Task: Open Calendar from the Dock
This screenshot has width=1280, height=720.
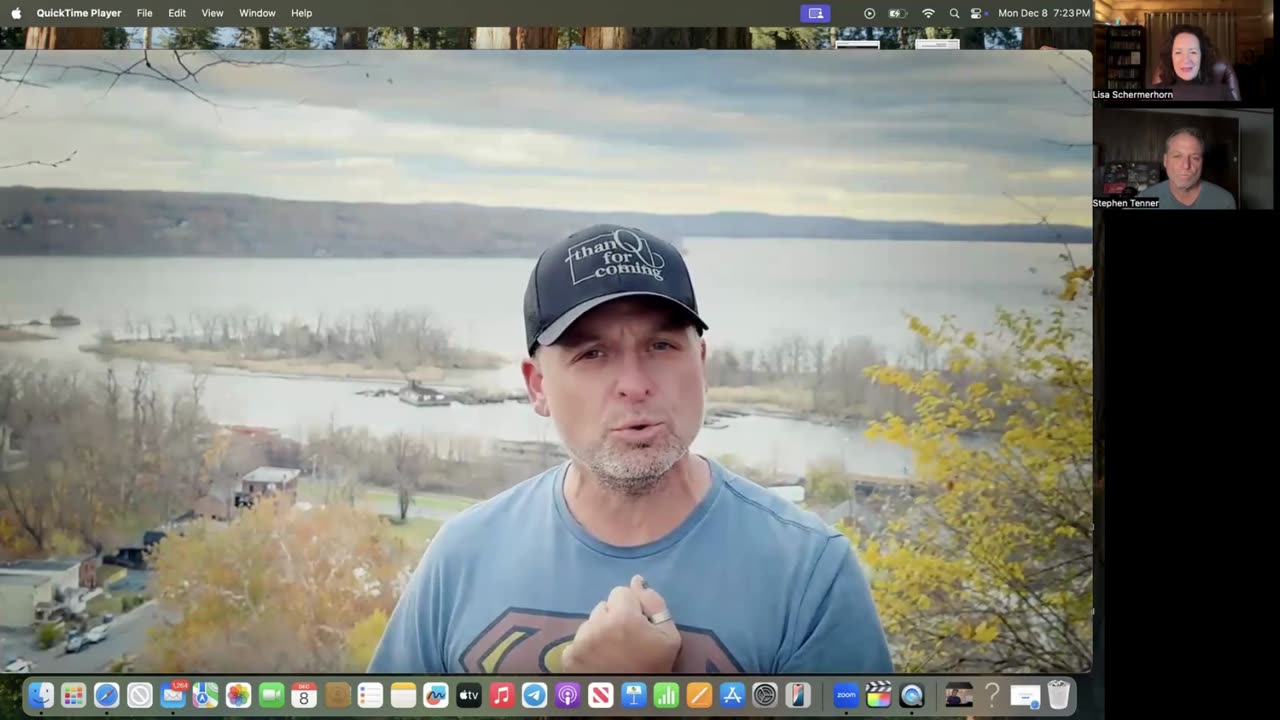Action: click(304, 695)
